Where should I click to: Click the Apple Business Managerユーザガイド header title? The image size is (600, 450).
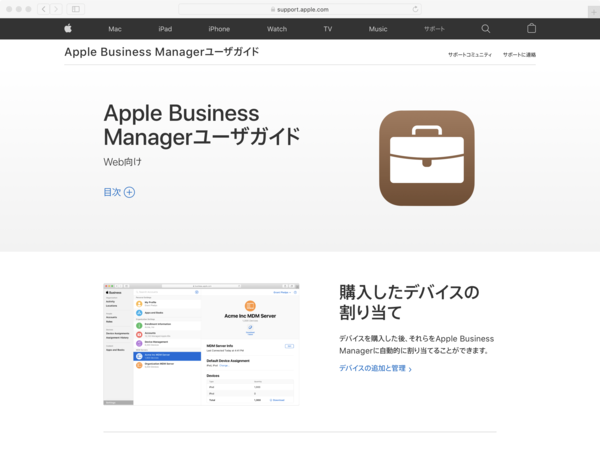point(161,52)
